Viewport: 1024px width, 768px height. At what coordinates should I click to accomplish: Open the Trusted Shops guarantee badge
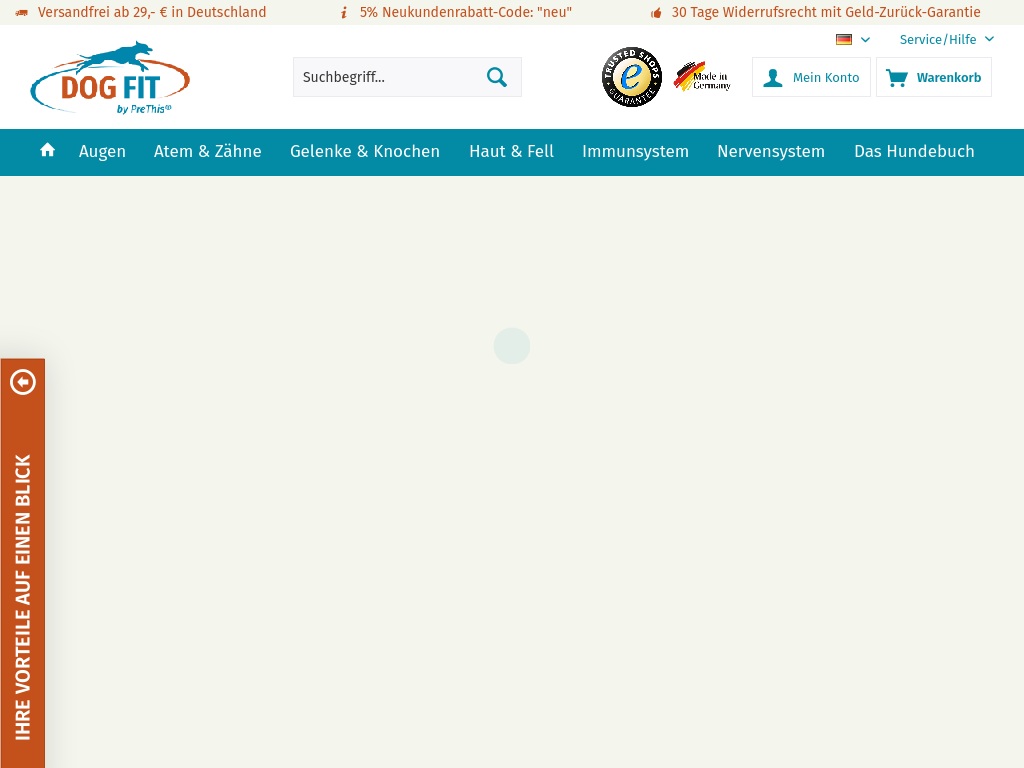click(x=631, y=77)
